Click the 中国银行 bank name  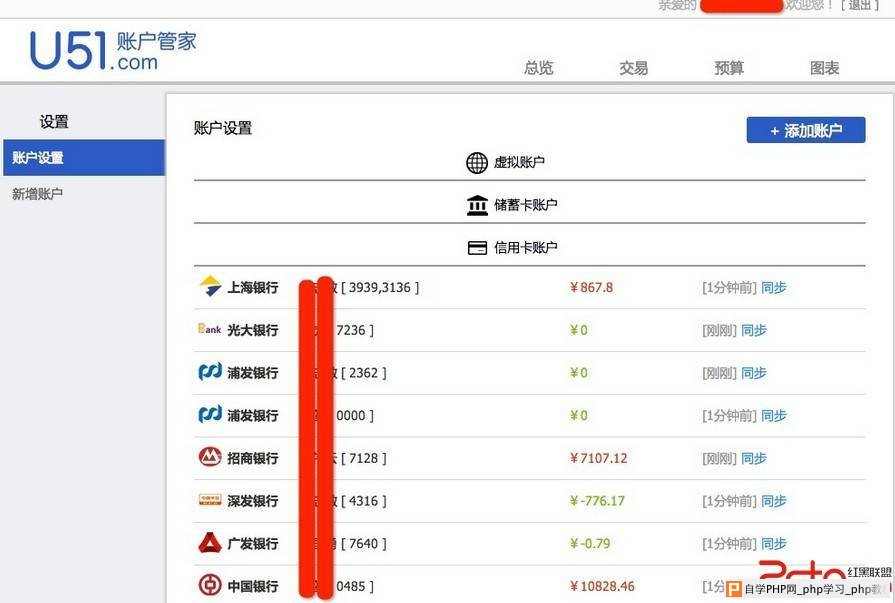253,586
